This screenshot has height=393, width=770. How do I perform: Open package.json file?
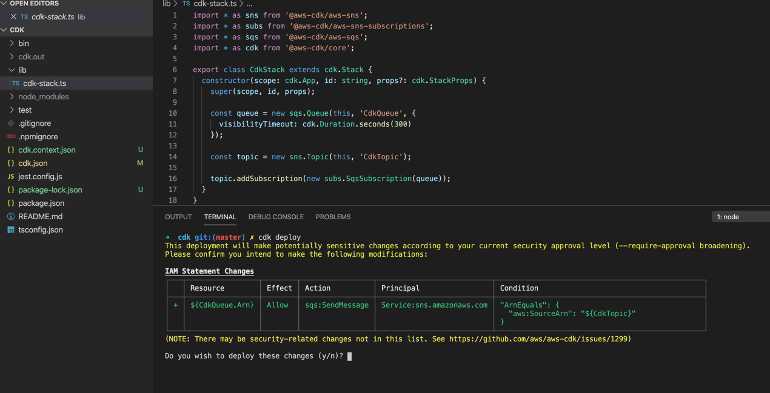click(x=41, y=203)
